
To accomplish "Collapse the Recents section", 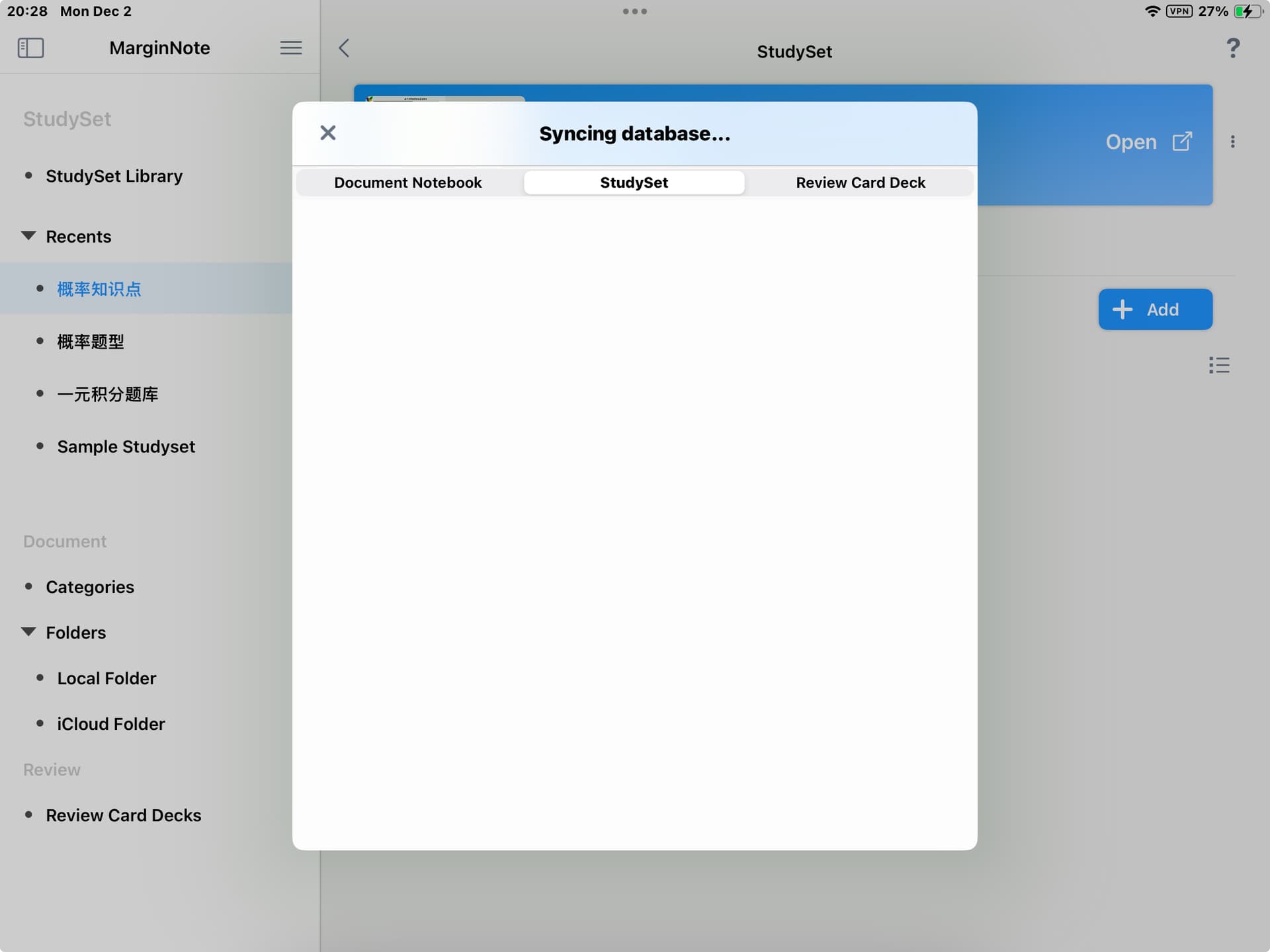I will click(x=28, y=236).
